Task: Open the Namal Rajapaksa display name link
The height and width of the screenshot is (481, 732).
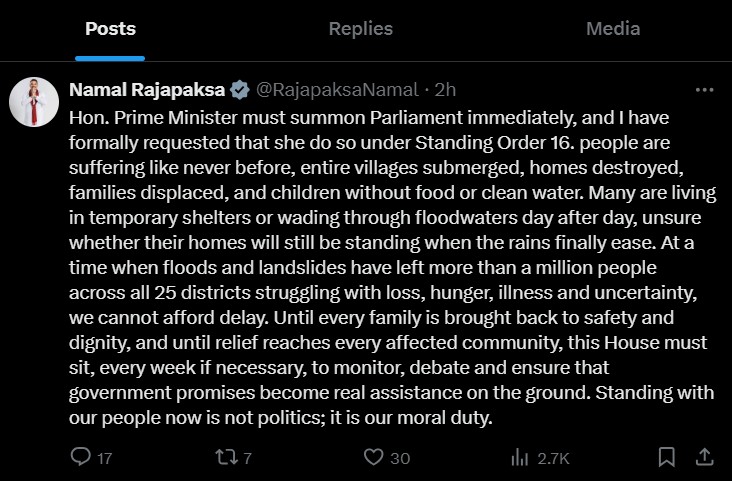Action: (146, 89)
